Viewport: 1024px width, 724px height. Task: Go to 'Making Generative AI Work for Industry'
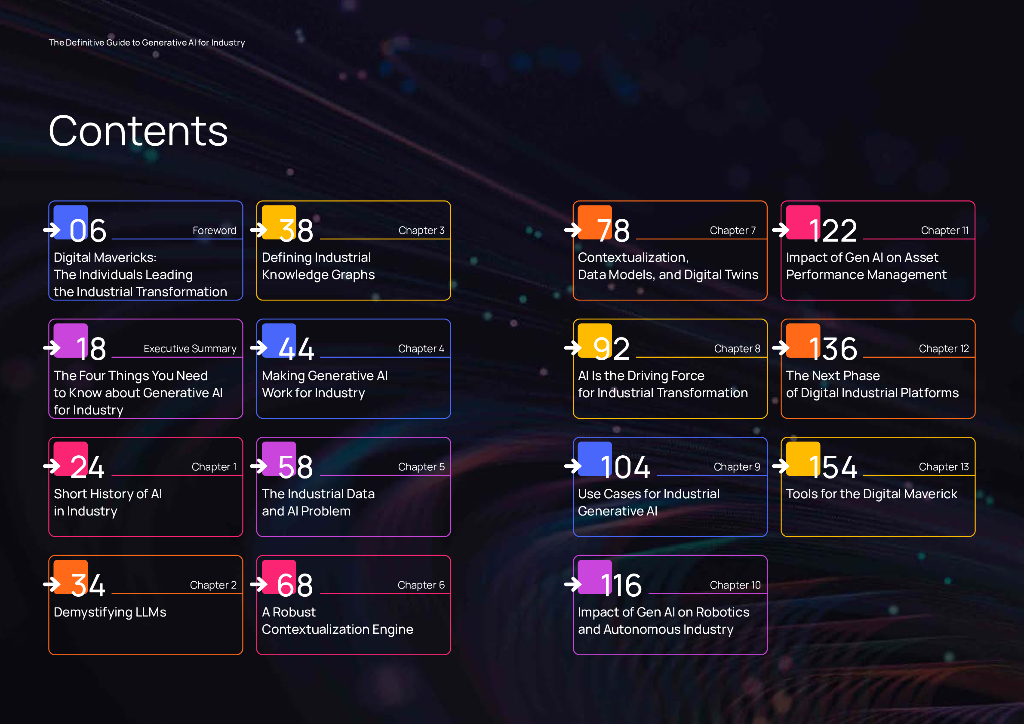325,385
